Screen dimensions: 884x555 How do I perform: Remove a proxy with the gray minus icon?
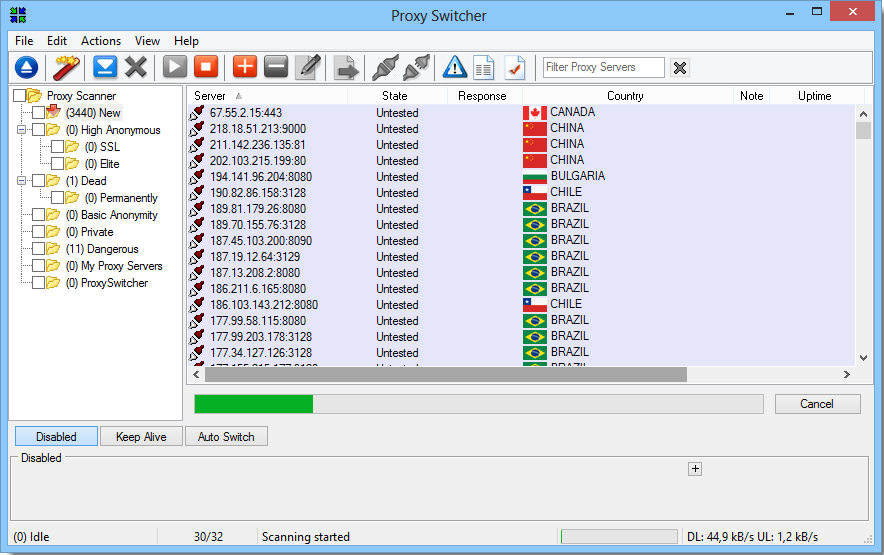click(x=276, y=67)
